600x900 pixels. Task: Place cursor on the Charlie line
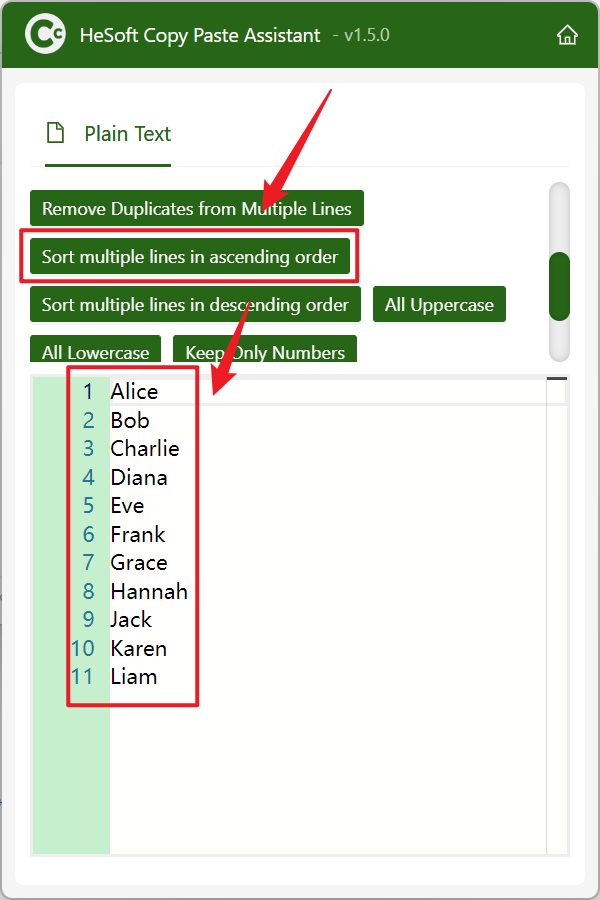[145, 448]
